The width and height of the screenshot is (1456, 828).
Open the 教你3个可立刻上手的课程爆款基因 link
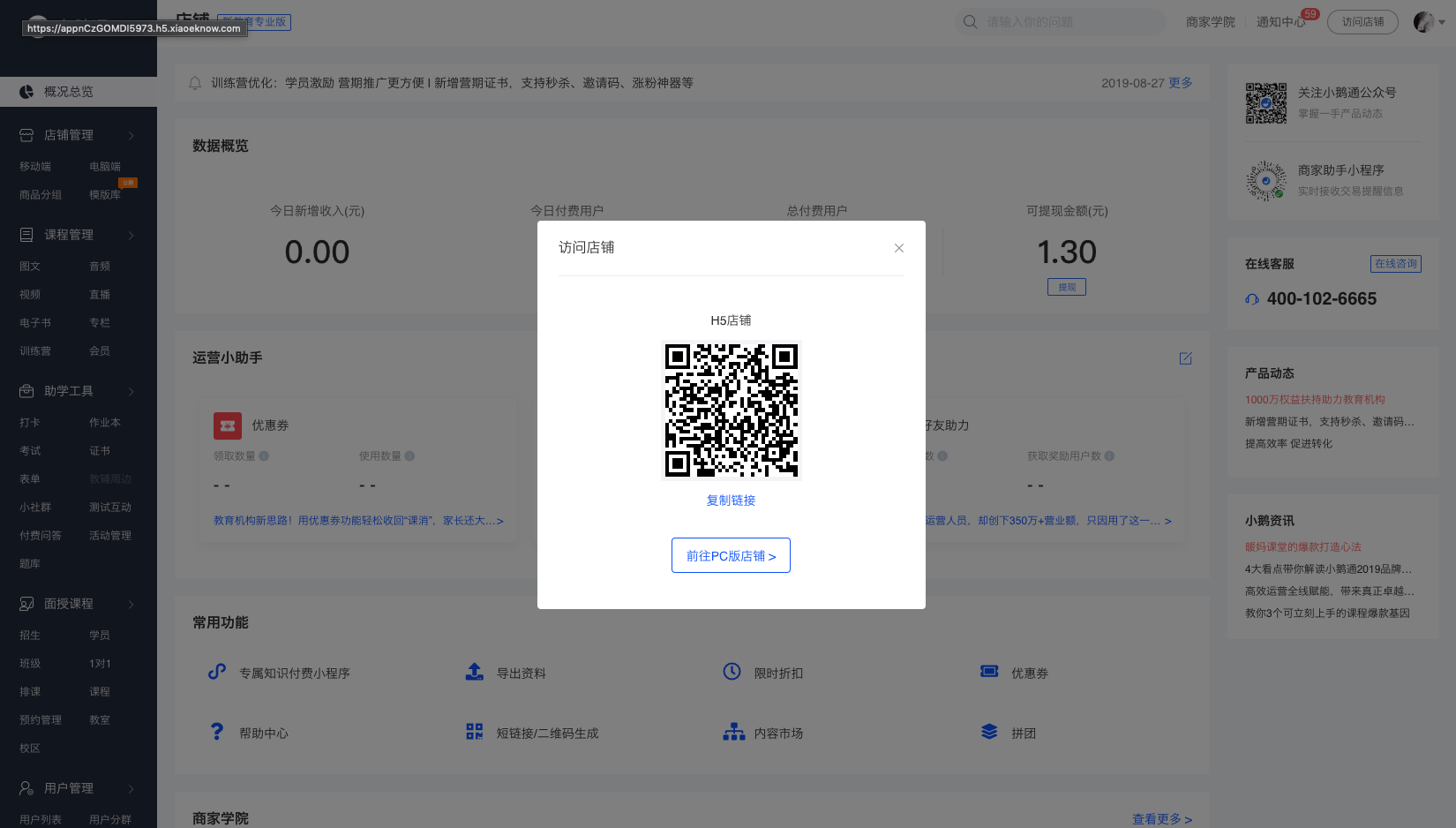coord(1327,613)
